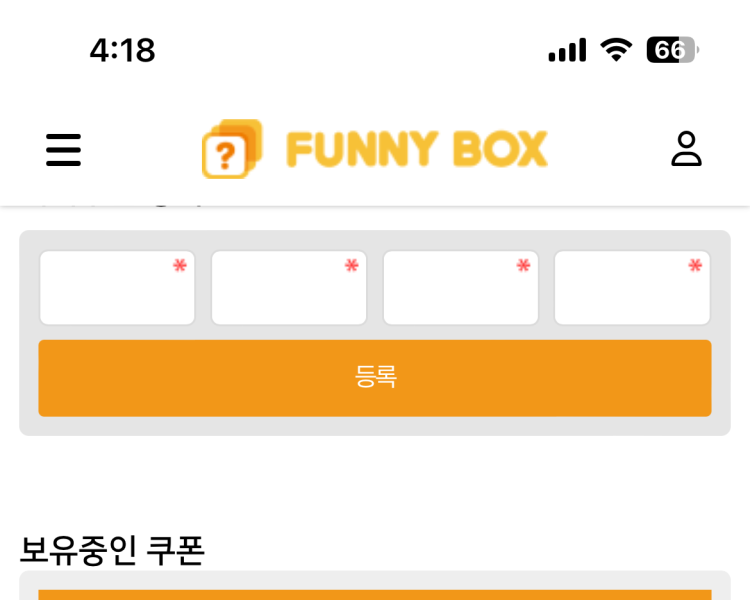
Task: Tap the 4:18 clock in status bar
Action: (x=122, y=50)
